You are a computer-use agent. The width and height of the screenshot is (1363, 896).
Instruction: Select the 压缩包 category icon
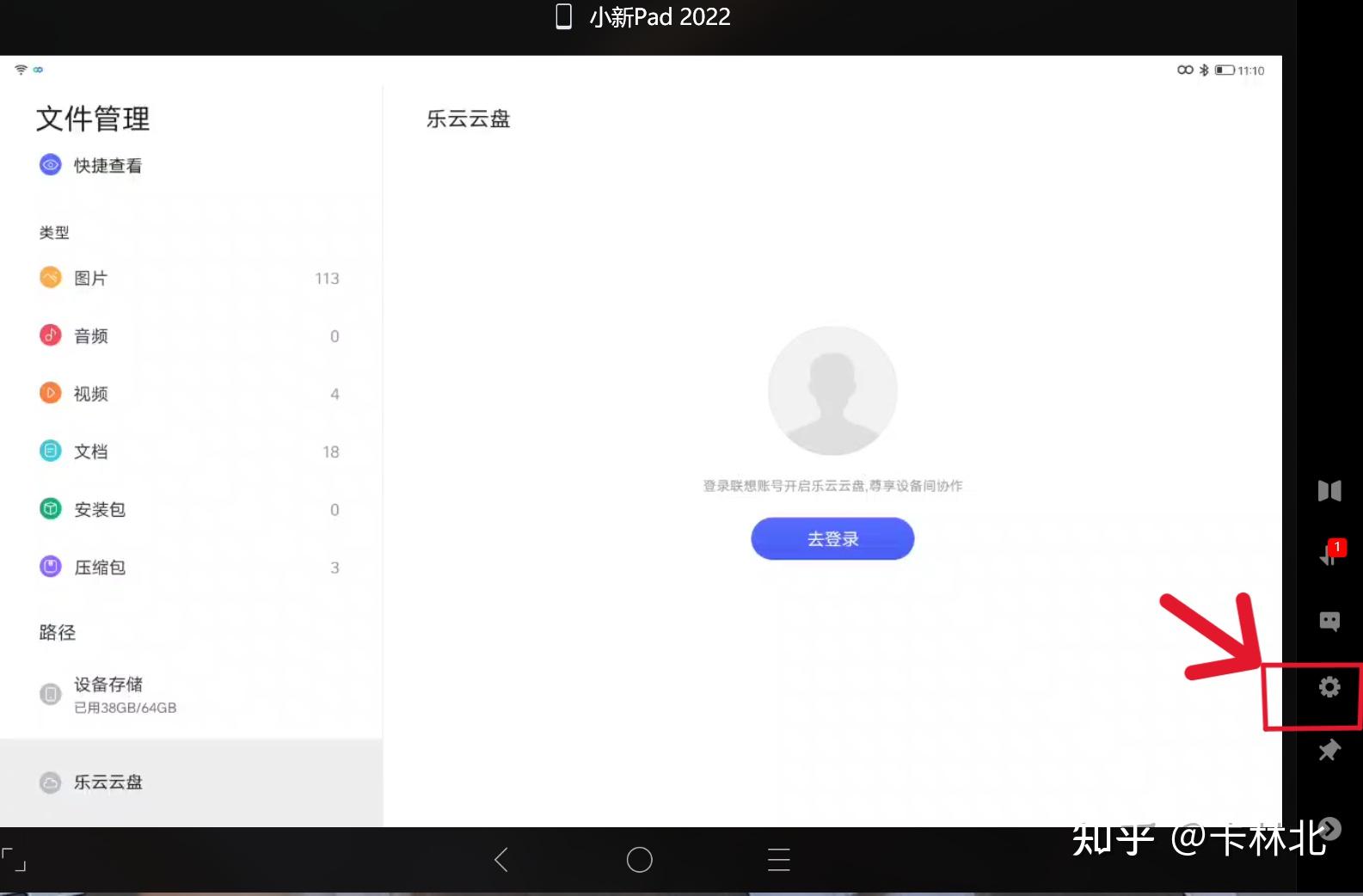tap(51, 567)
